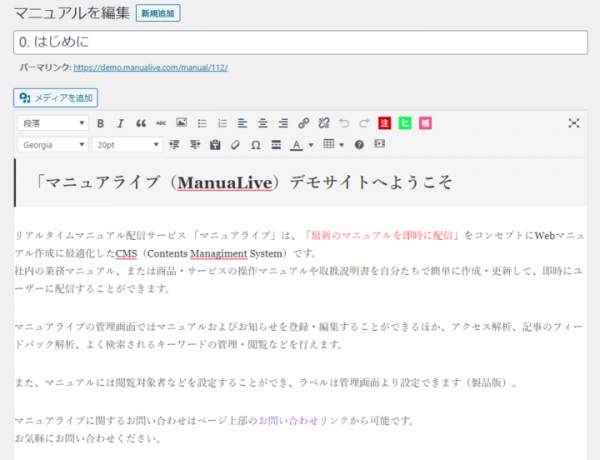Image resolution: width=600 pixels, height=460 pixels.
Task: Click the media embed icon after help
Action: 379,144
